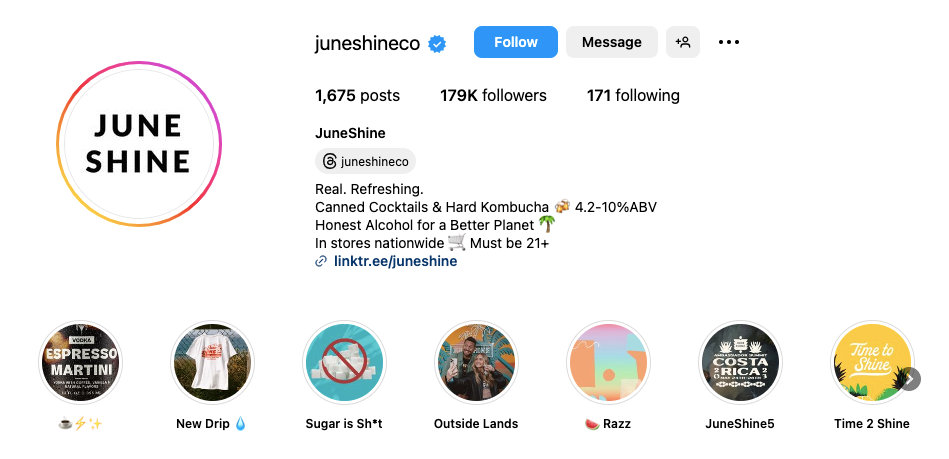
Task: Click the Message button
Action: [x=611, y=42]
